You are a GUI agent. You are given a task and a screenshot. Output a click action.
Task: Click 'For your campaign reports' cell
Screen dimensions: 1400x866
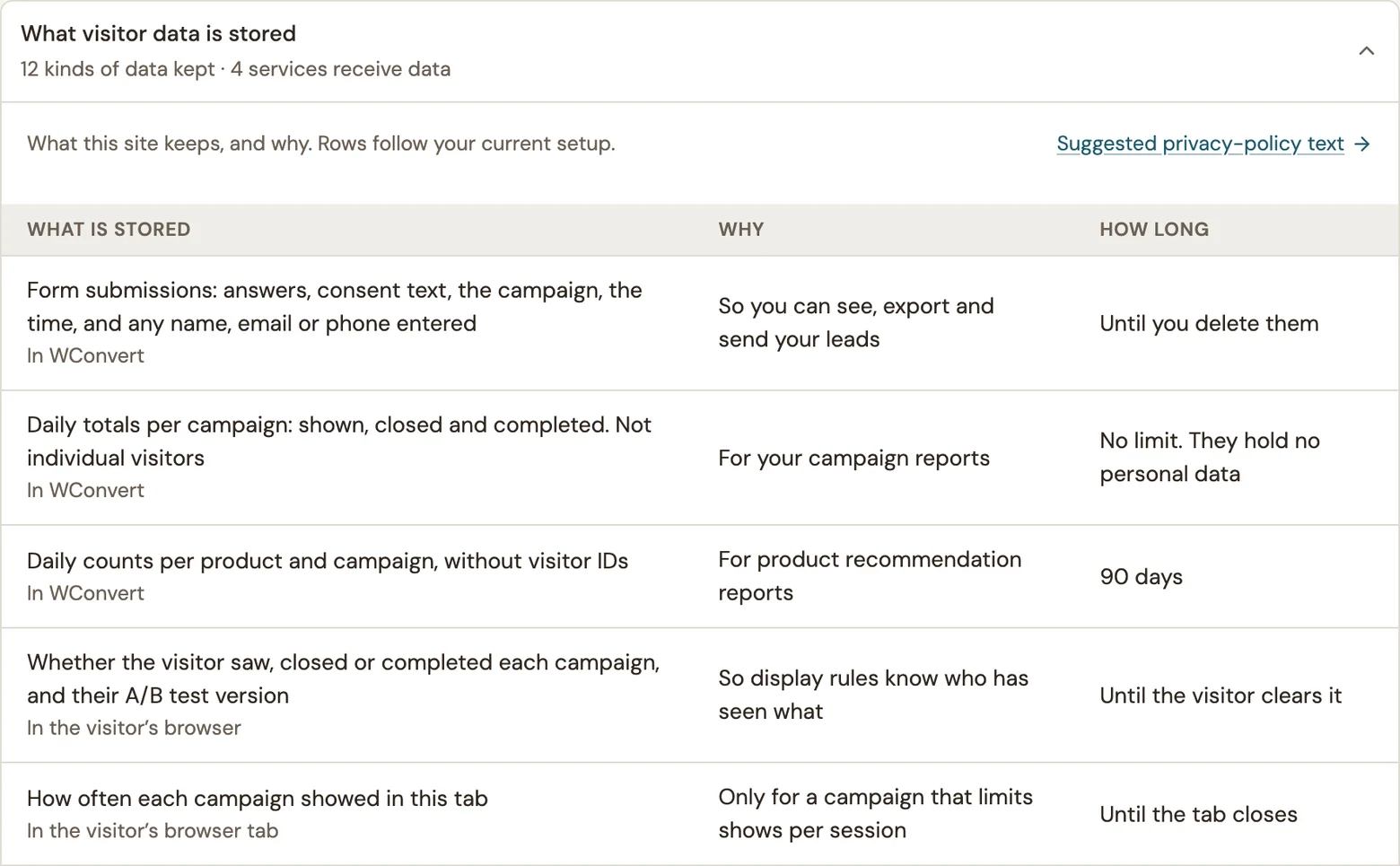[853, 458]
